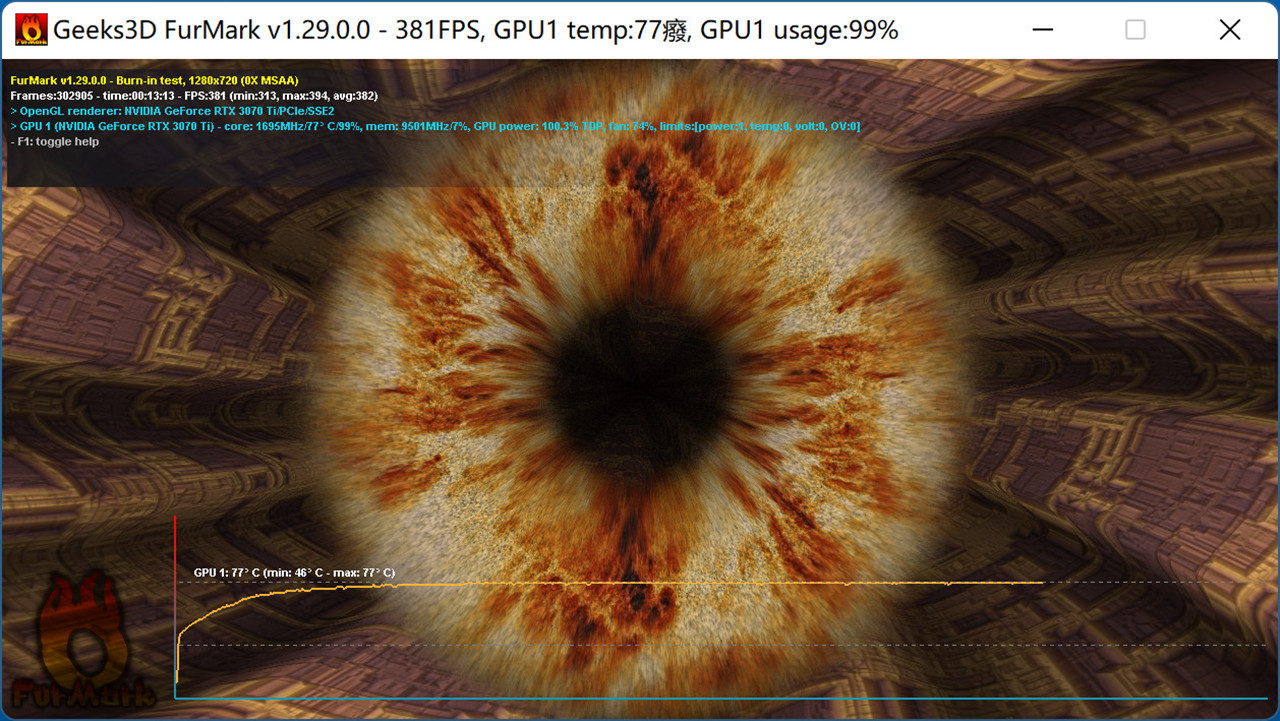Click the FurMark app icon in title bar

32,30
